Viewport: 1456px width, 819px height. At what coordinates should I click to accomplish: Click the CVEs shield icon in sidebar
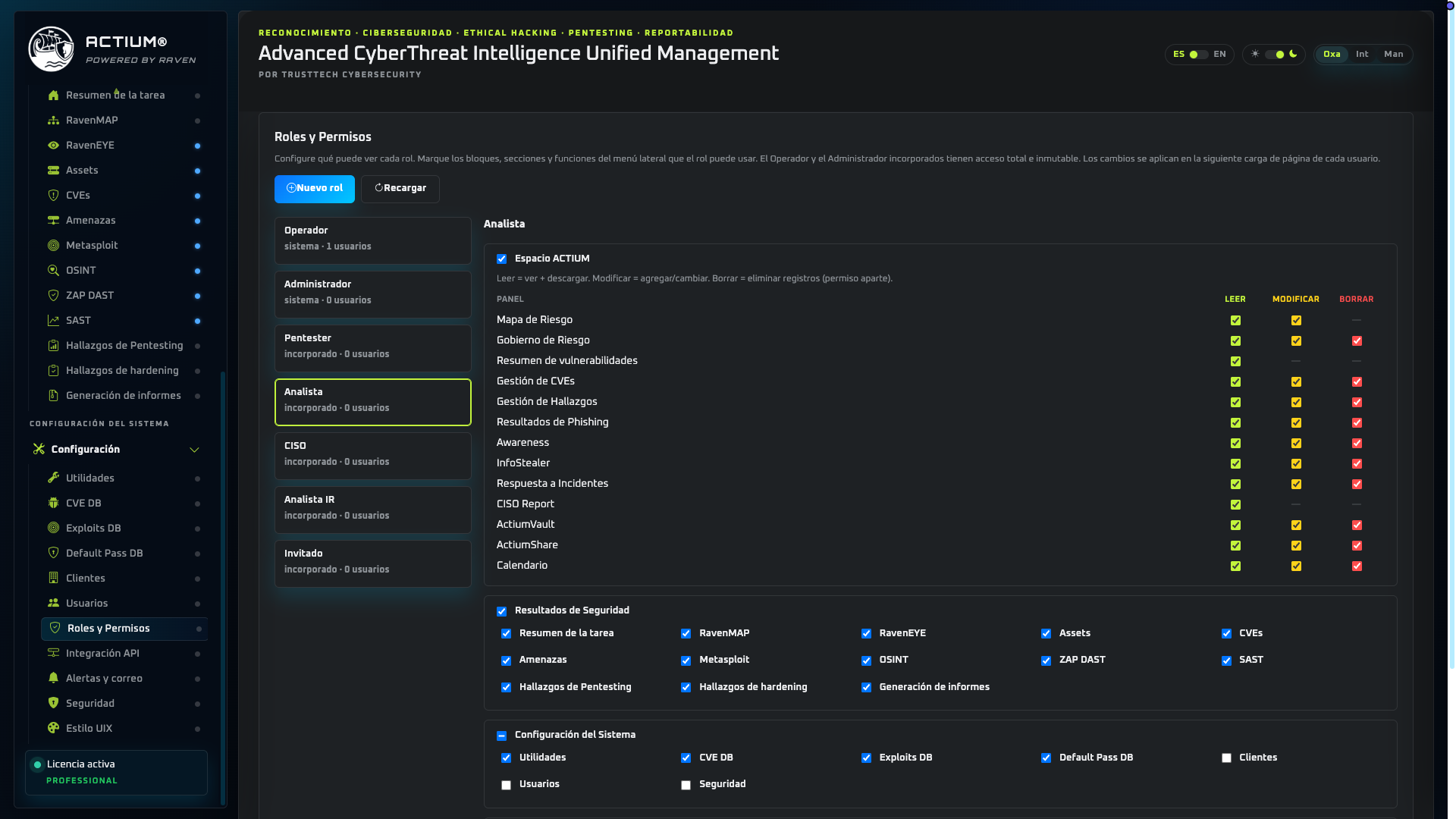[x=53, y=196]
